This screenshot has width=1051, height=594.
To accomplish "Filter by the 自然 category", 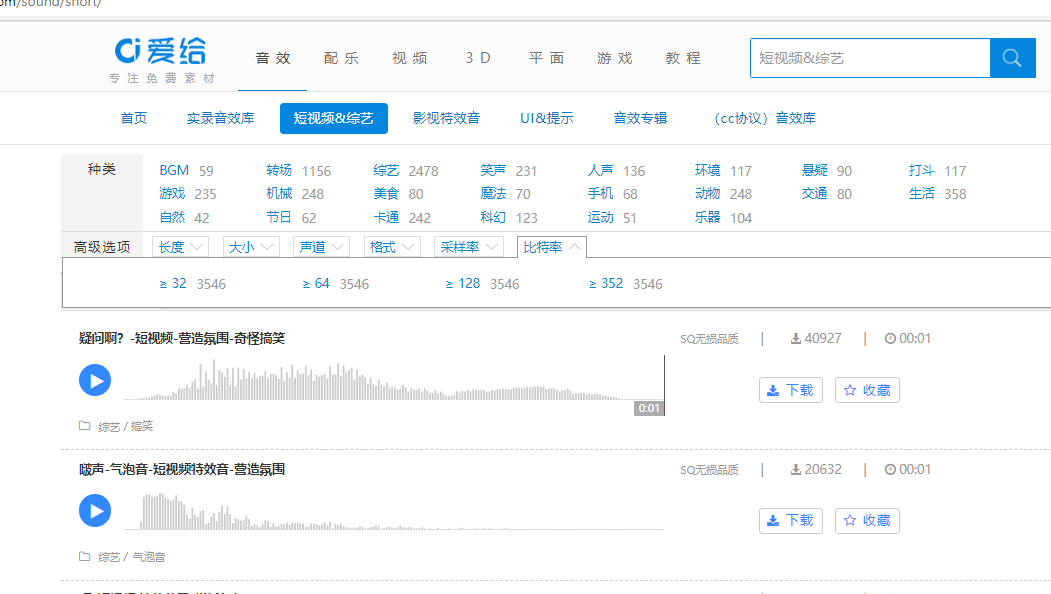I will (x=172, y=217).
